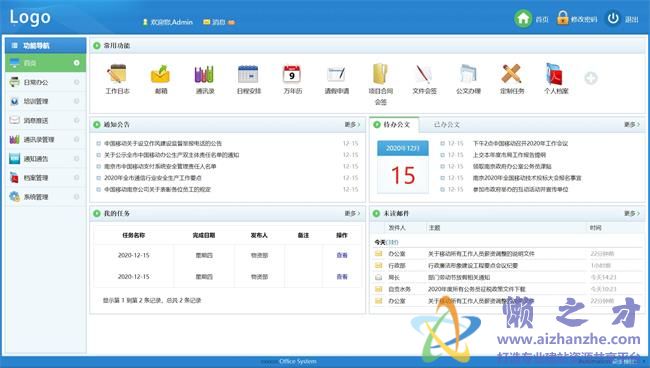Click the opened envelope icon in 局长 row
Viewport: 650px width, 368px height.
378,277
